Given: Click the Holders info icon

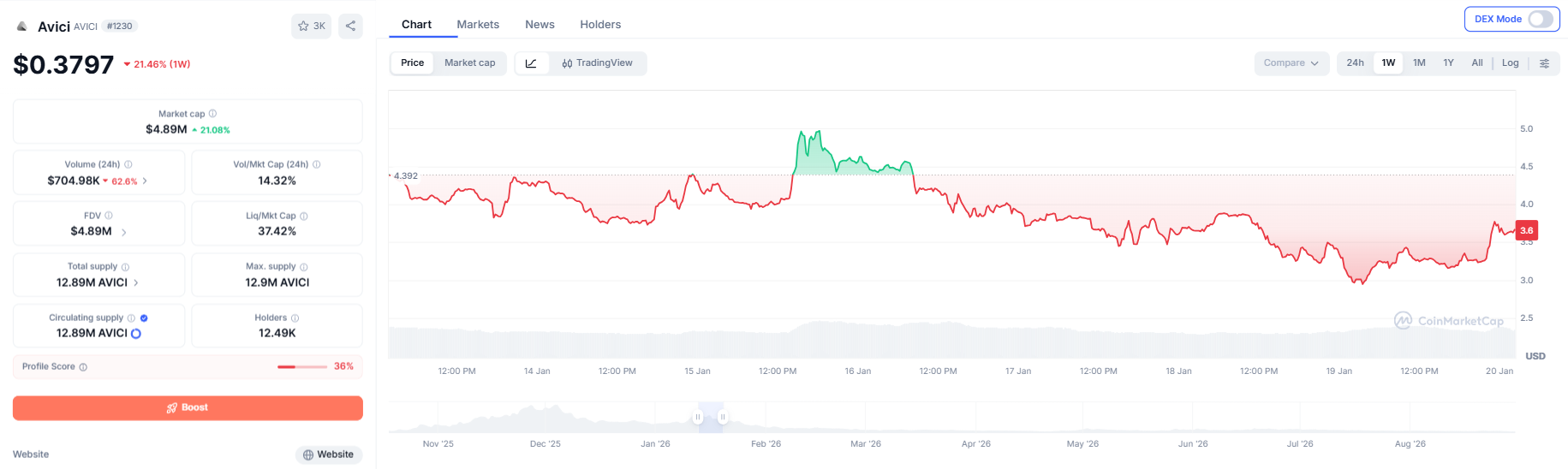Looking at the screenshot, I should (x=295, y=318).
